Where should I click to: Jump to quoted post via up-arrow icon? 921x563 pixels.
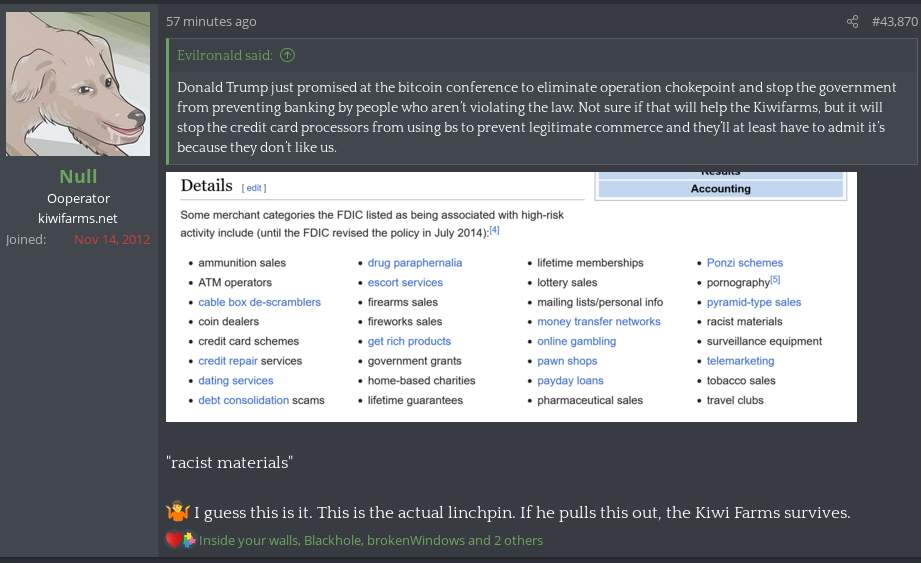287,55
